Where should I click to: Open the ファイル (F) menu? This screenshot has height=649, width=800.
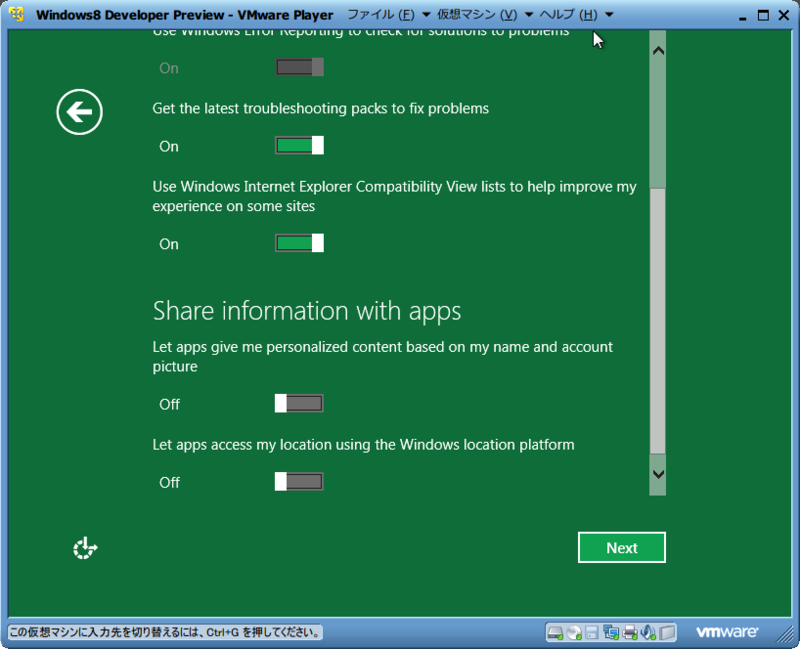pos(381,15)
